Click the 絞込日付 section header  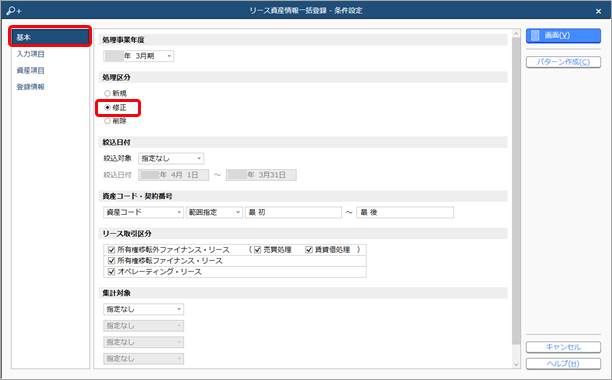coord(303,142)
